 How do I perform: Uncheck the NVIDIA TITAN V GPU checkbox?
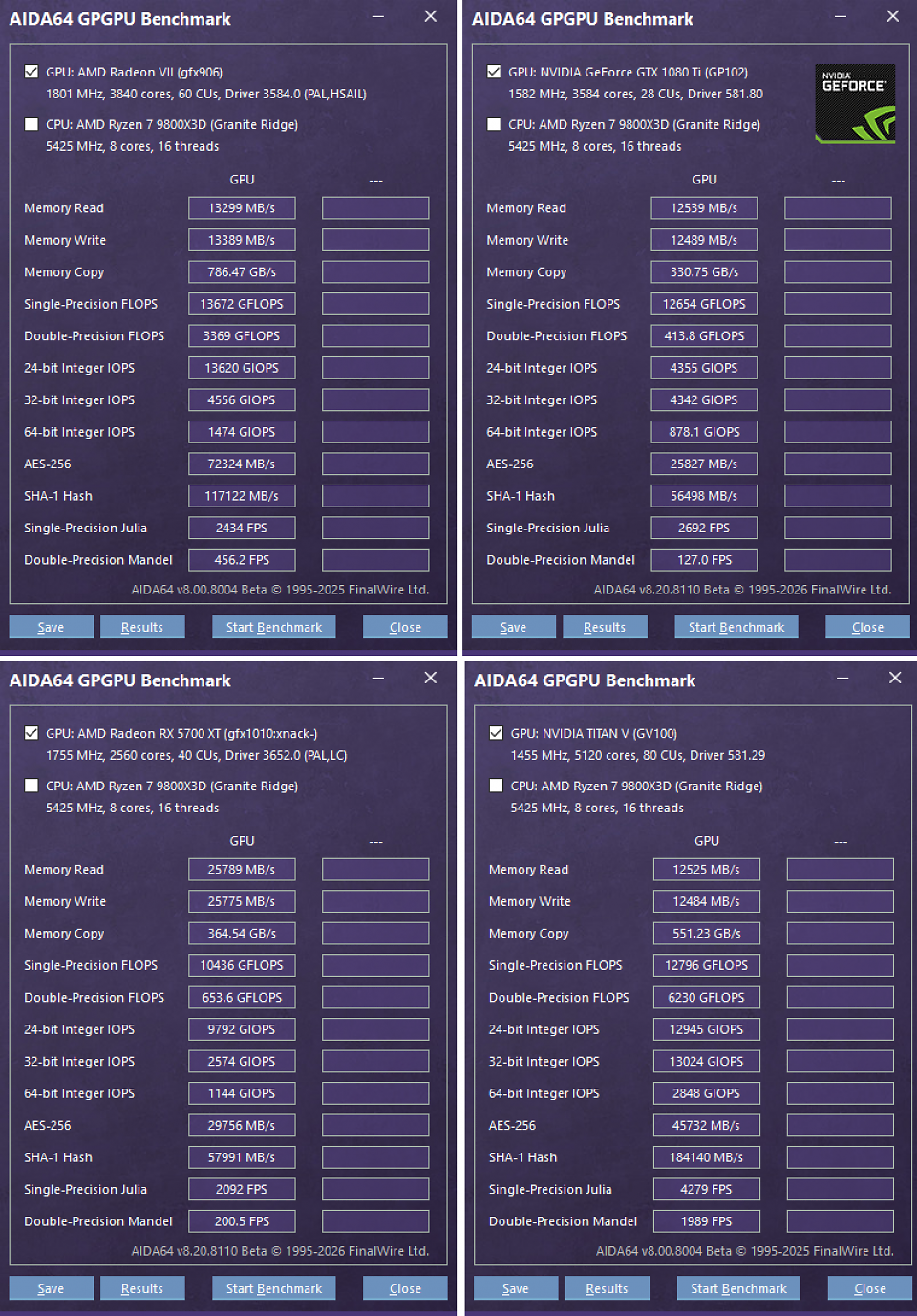coord(496,733)
